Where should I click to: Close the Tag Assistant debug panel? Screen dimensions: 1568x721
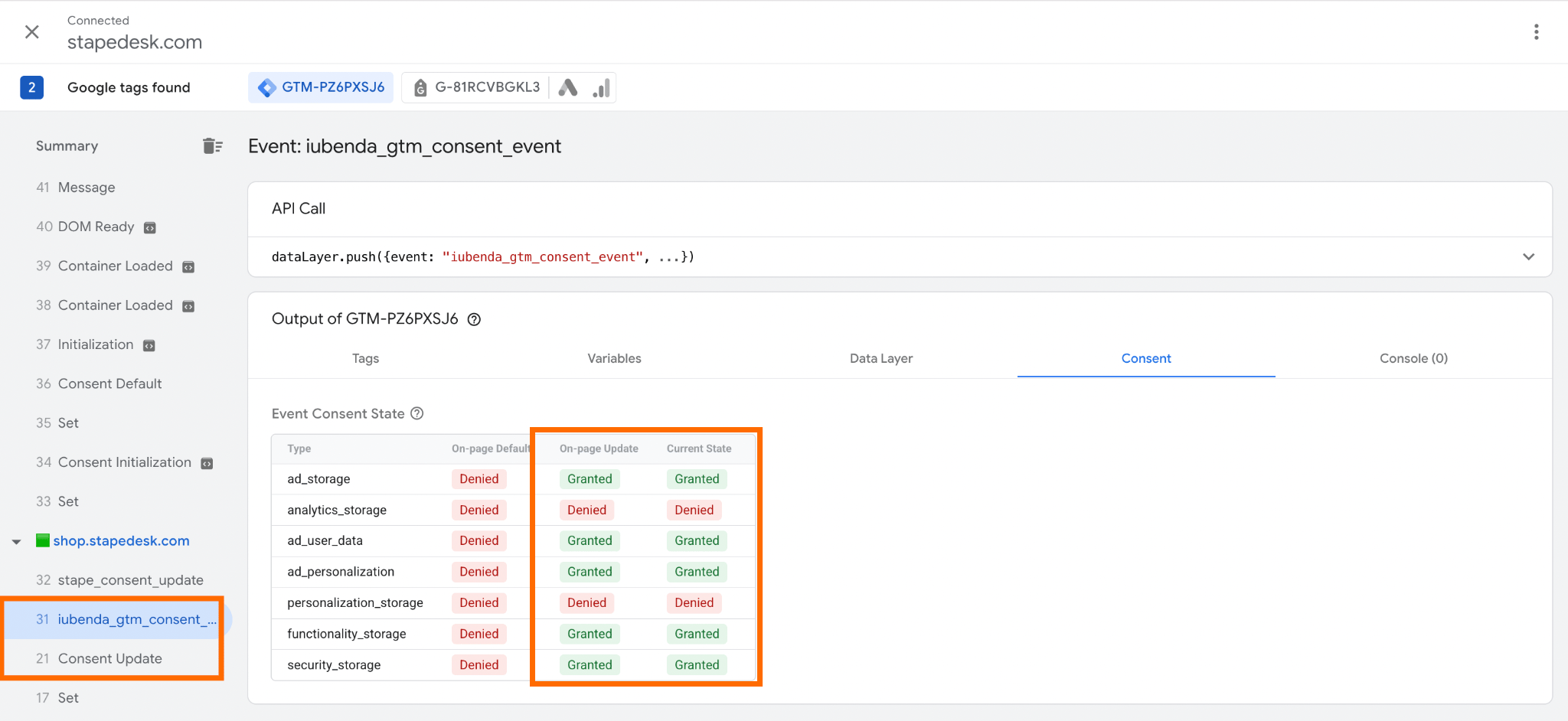coord(32,32)
